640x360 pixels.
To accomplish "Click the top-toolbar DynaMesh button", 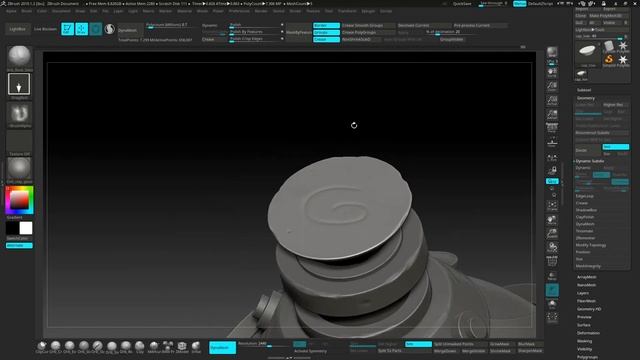I will (x=130, y=30).
